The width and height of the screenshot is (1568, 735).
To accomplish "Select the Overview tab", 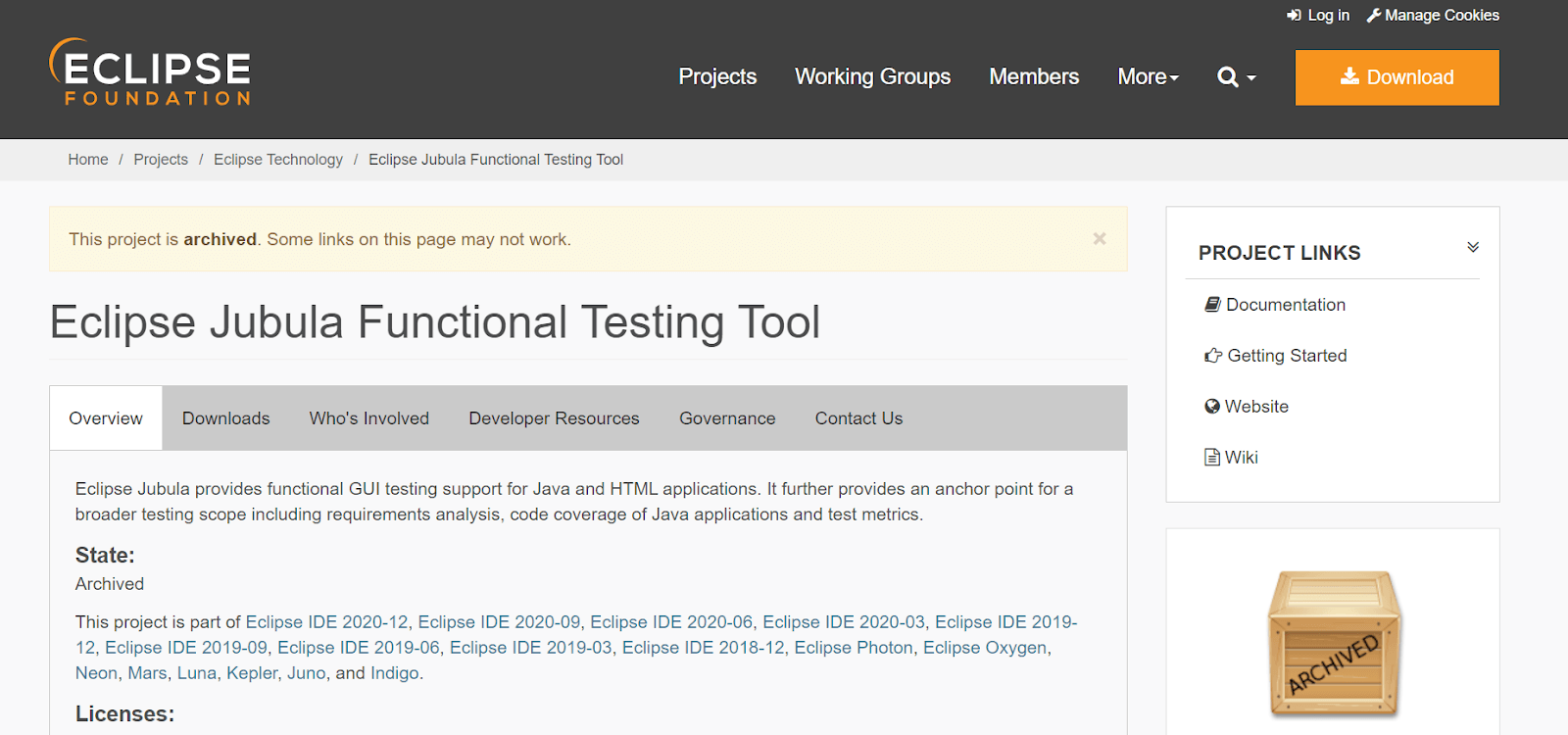I will point(106,418).
